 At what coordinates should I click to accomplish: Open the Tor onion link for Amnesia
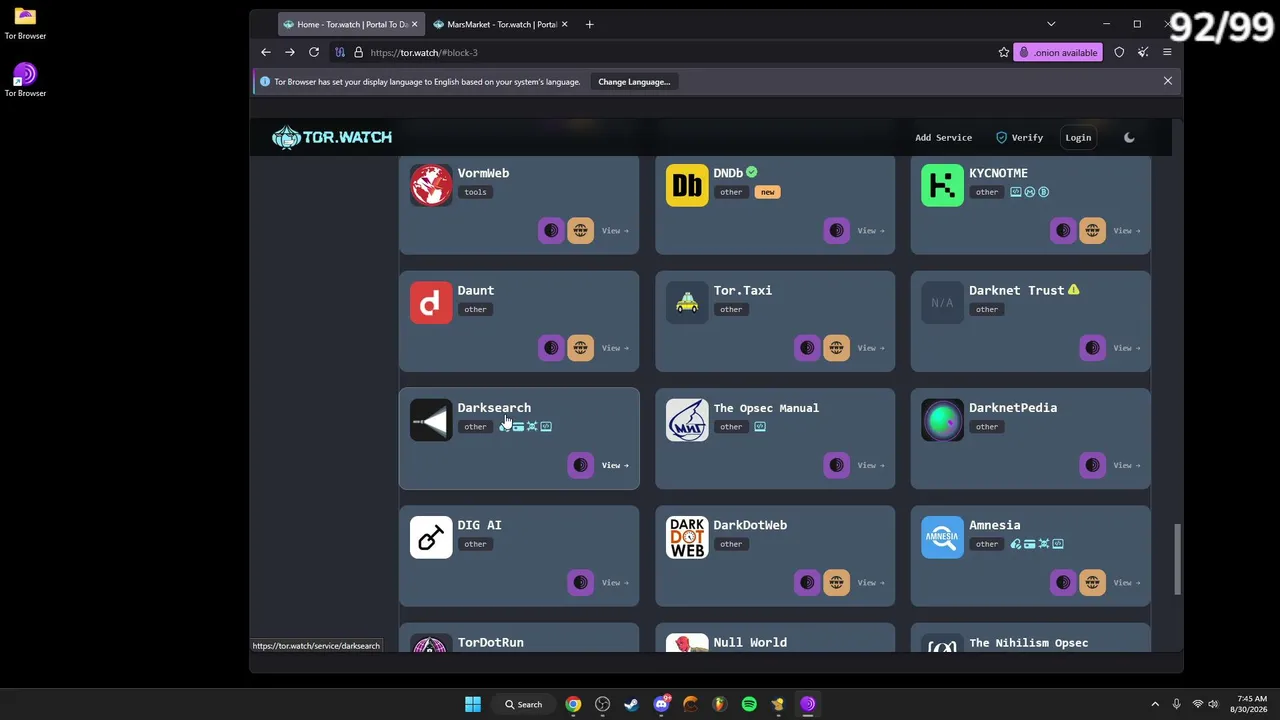tap(1063, 582)
